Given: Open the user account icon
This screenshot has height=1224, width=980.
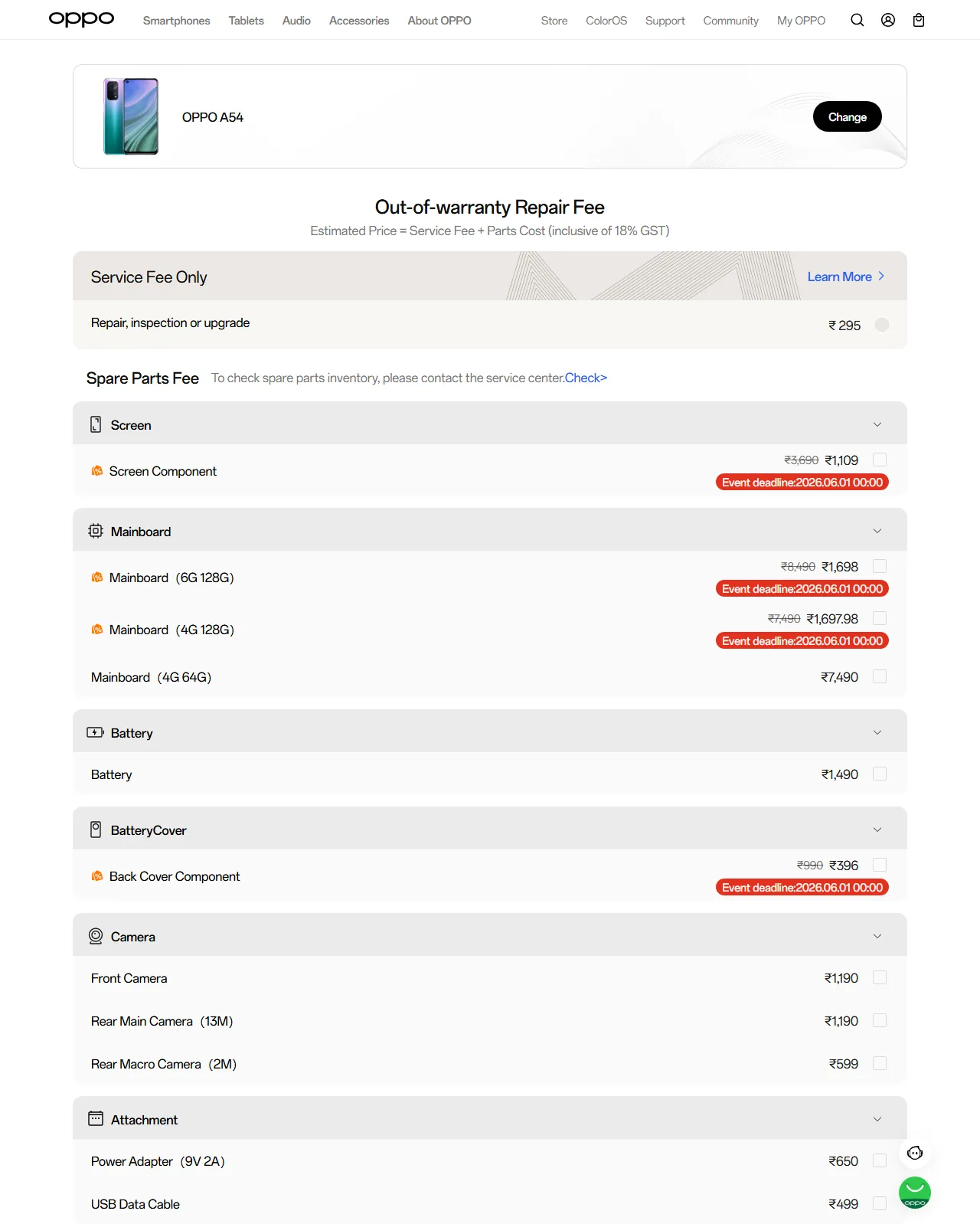Looking at the screenshot, I should pyautogui.click(x=888, y=21).
